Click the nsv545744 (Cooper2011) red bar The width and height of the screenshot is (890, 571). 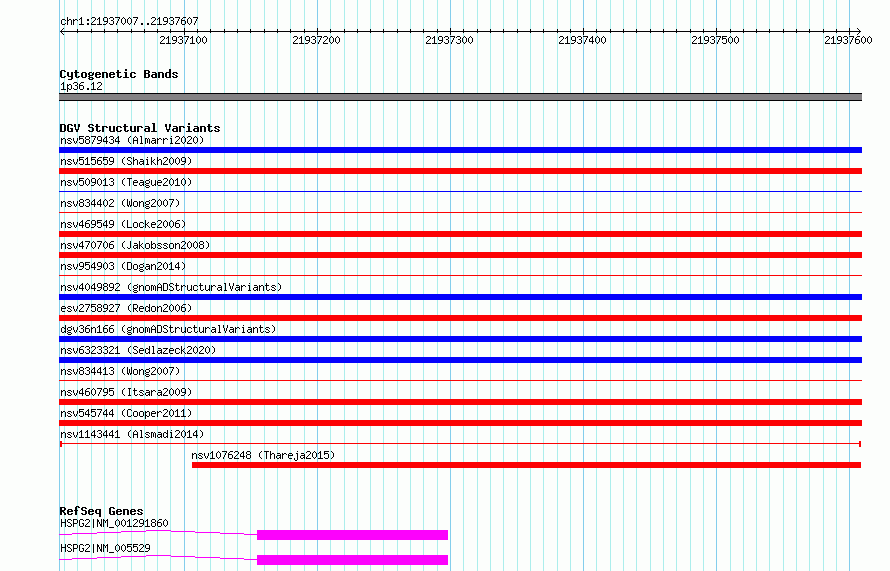(460, 423)
